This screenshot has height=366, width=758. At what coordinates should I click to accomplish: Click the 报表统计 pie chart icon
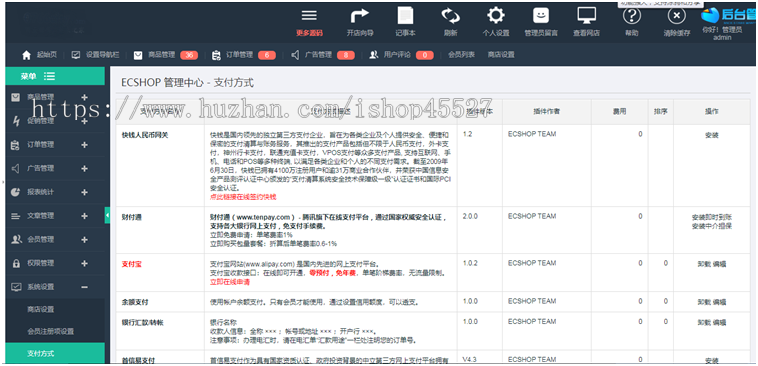tap(16, 192)
